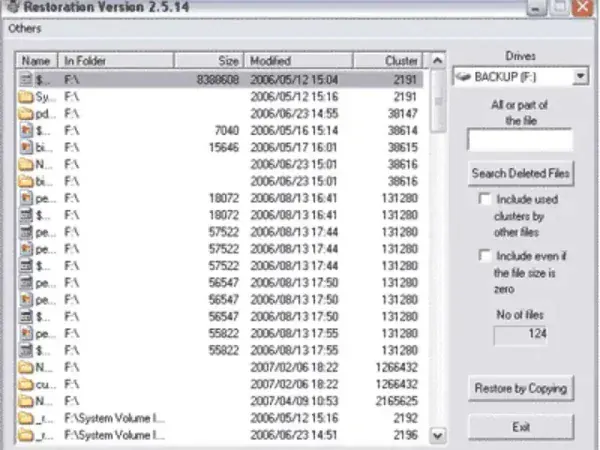
Task: Select the file icon sized 8388608
Action: tap(27, 78)
